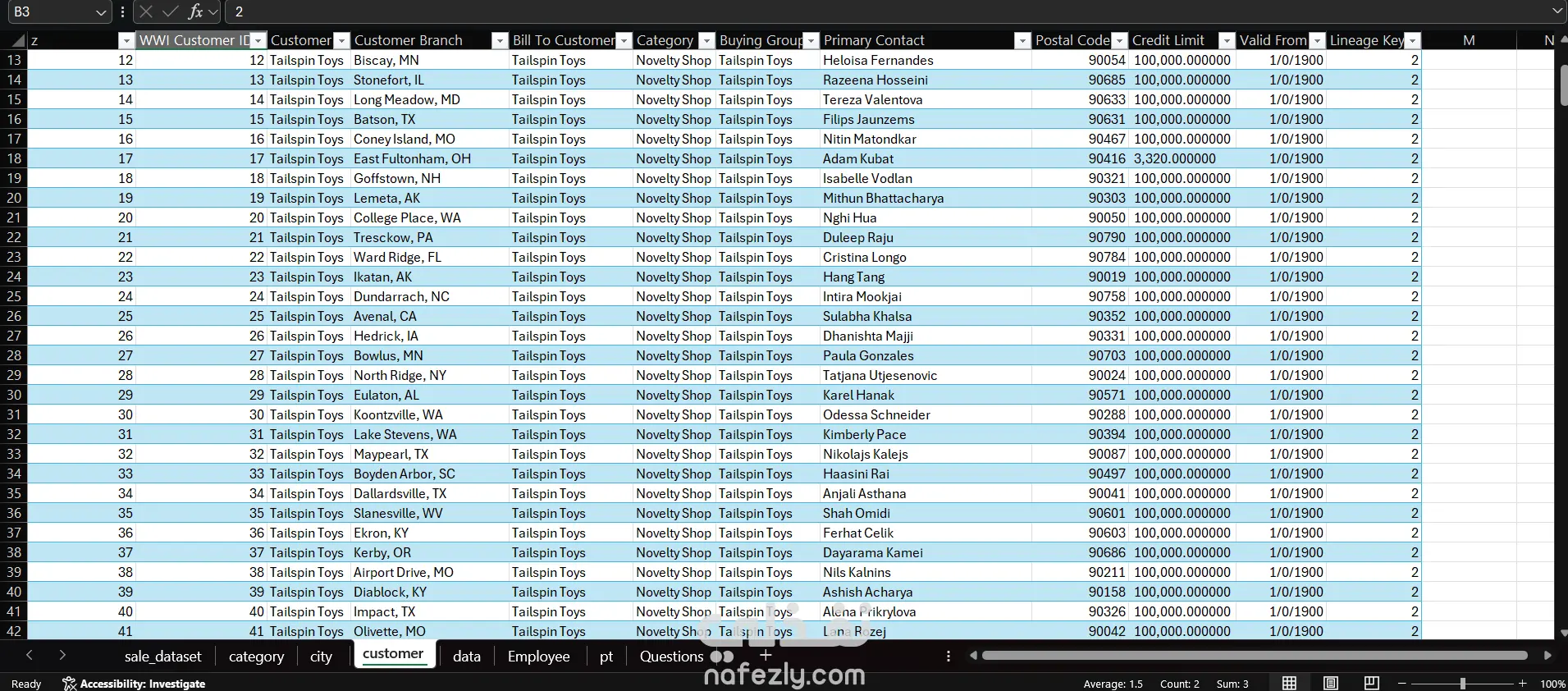Click the horizontal scrollbar thumb
1568x691 pixels.
pyautogui.click(x=1255, y=656)
